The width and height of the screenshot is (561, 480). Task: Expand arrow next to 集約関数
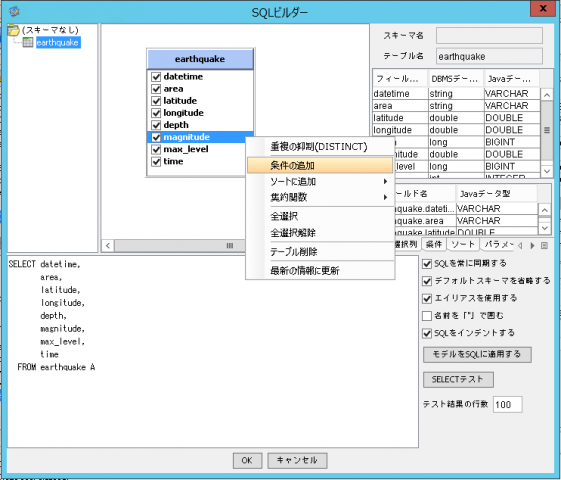point(385,197)
